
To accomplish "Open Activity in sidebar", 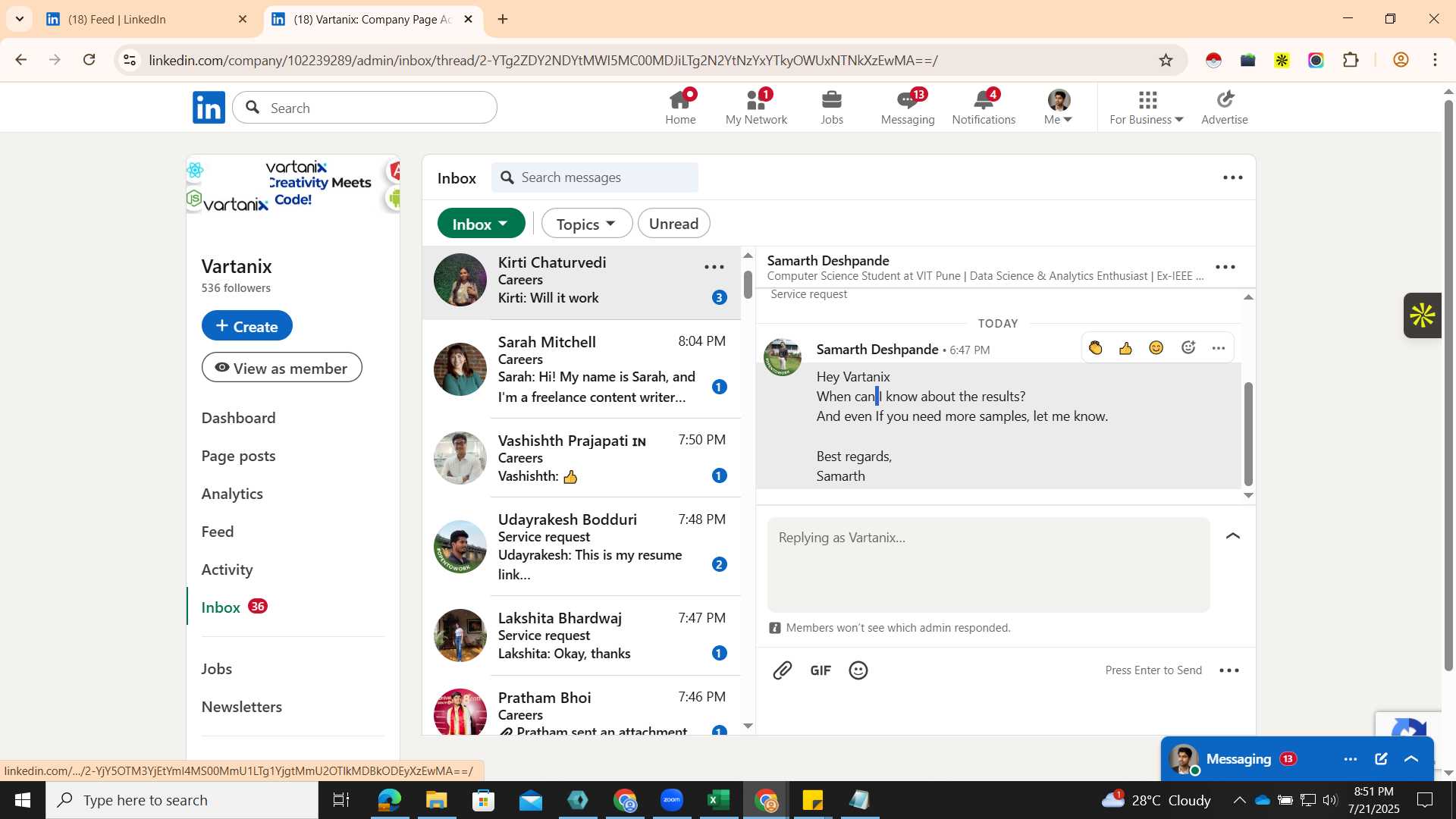I will click(x=227, y=570).
